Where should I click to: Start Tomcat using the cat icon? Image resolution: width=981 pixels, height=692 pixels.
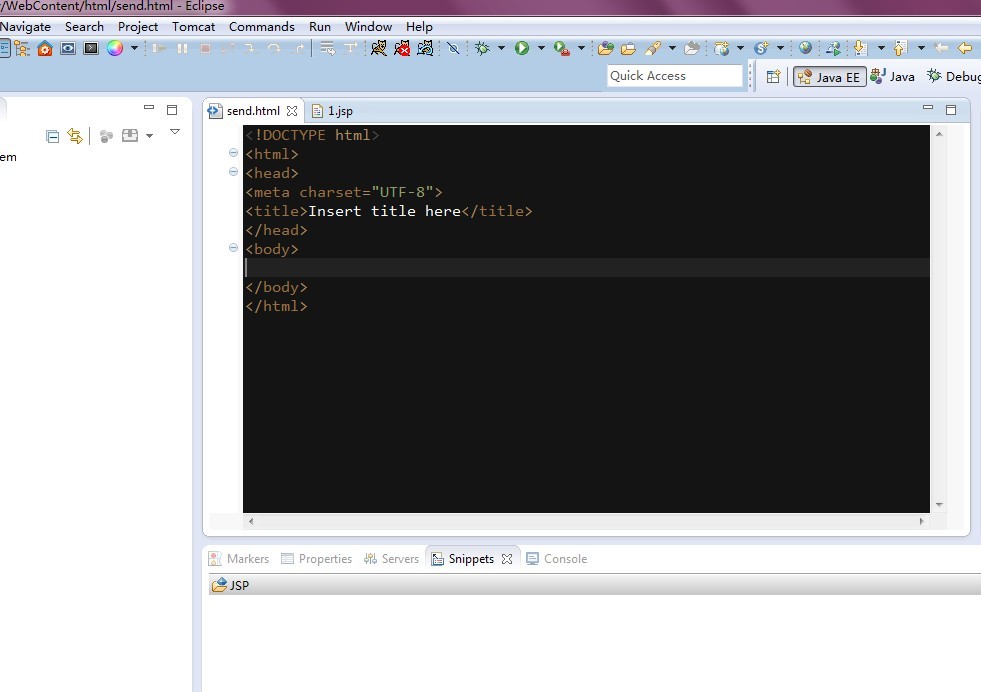378,48
